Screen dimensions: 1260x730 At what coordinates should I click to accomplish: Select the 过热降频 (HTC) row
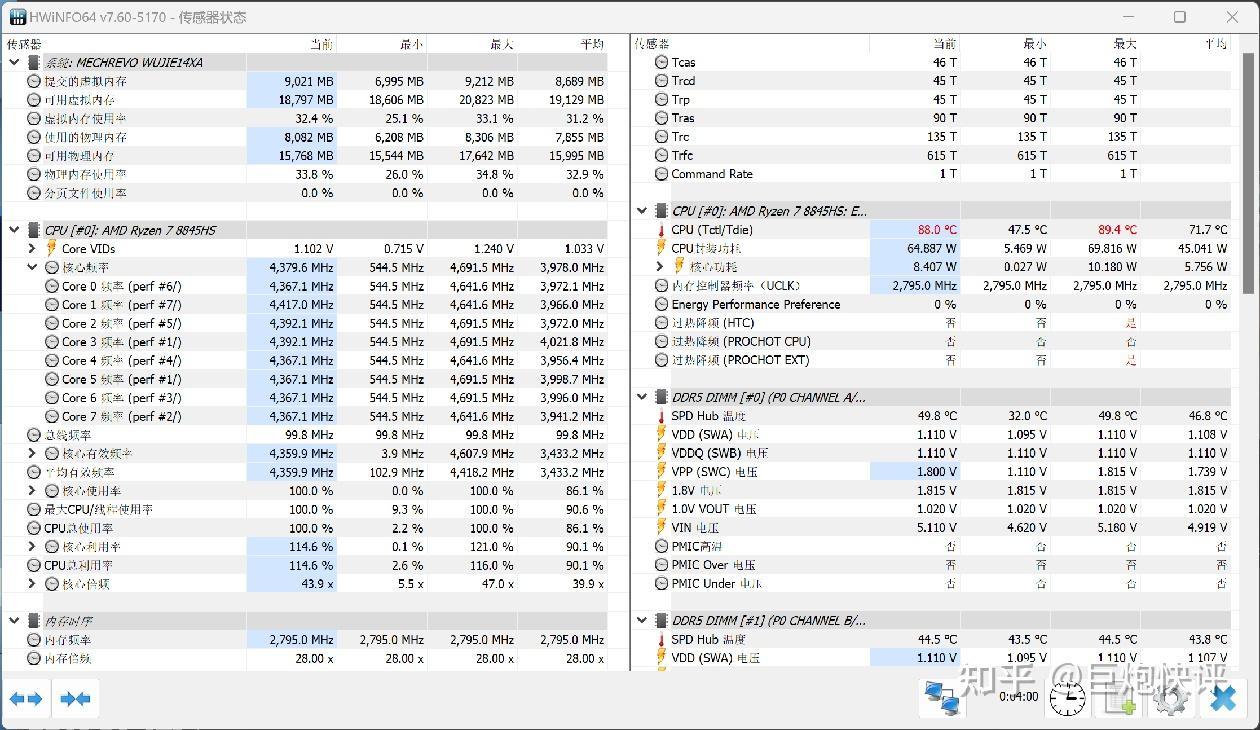point(934,323)
